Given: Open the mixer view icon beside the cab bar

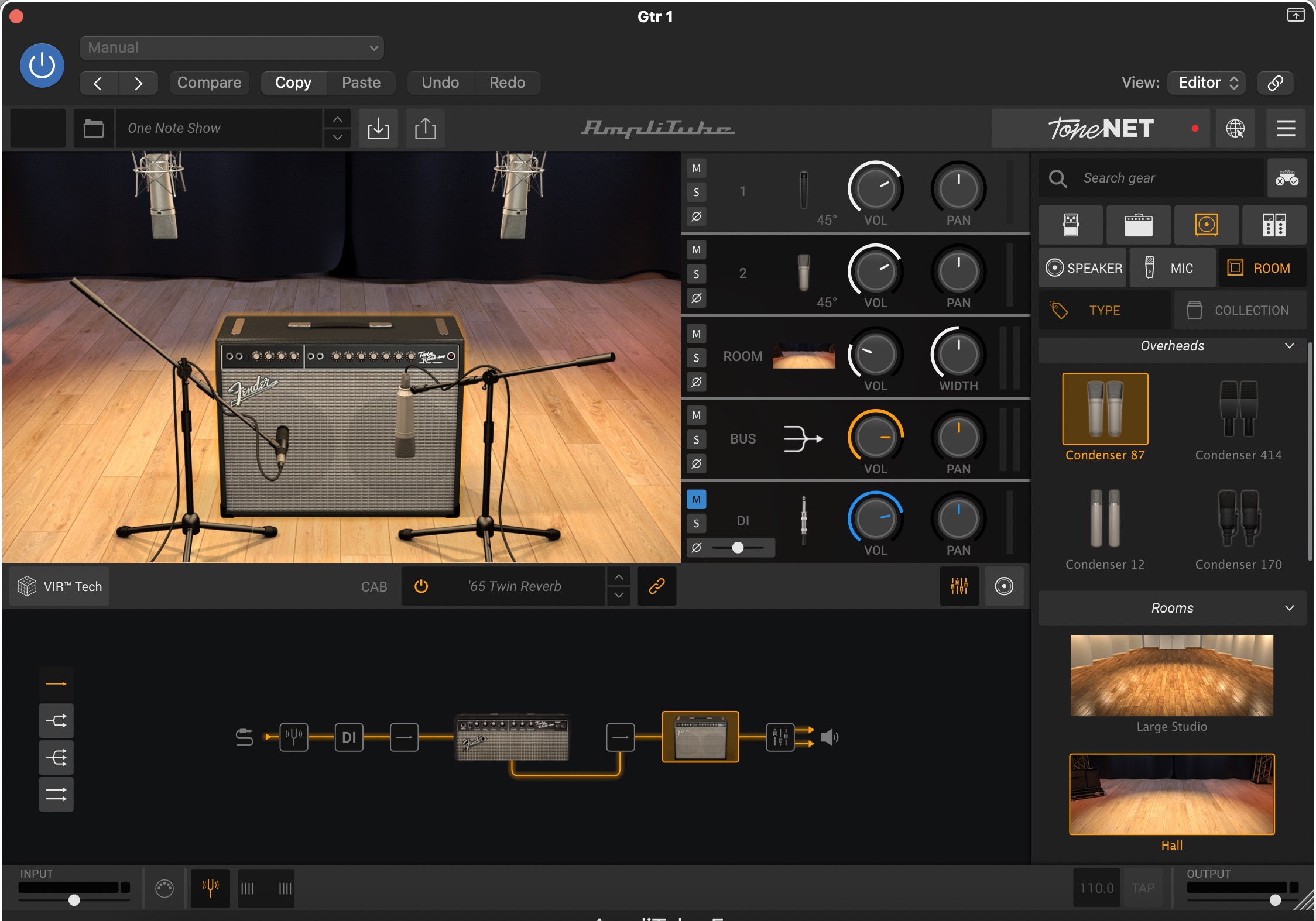Looking at the screenshot, I should tap(959, 586).
